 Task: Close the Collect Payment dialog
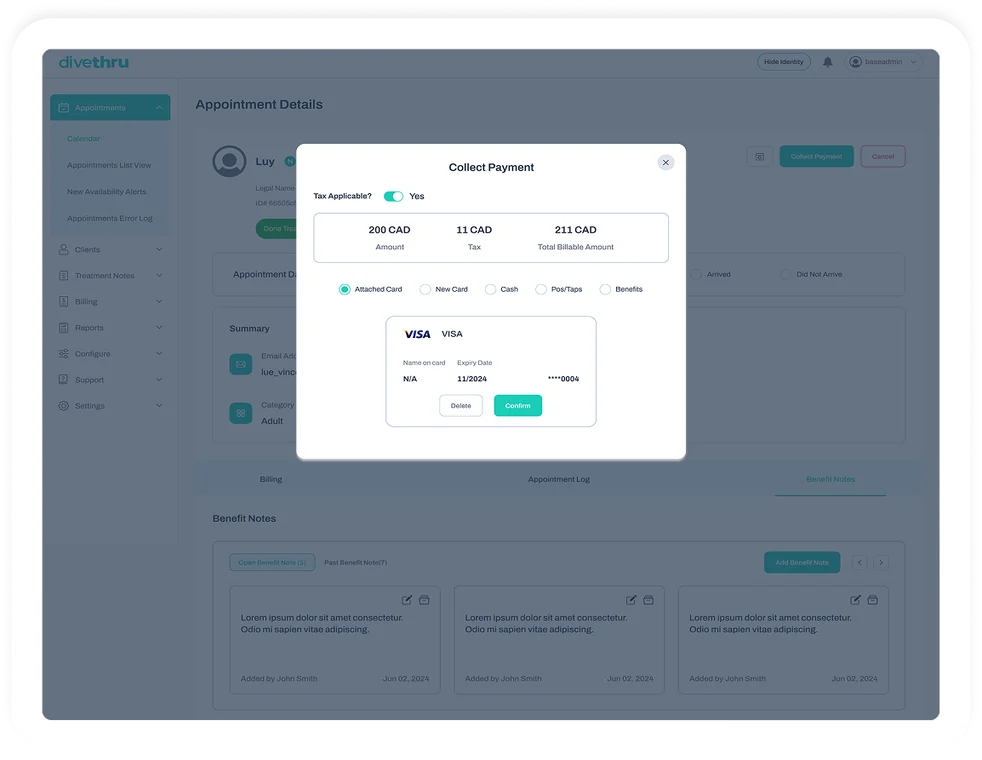tap(666, 163)
